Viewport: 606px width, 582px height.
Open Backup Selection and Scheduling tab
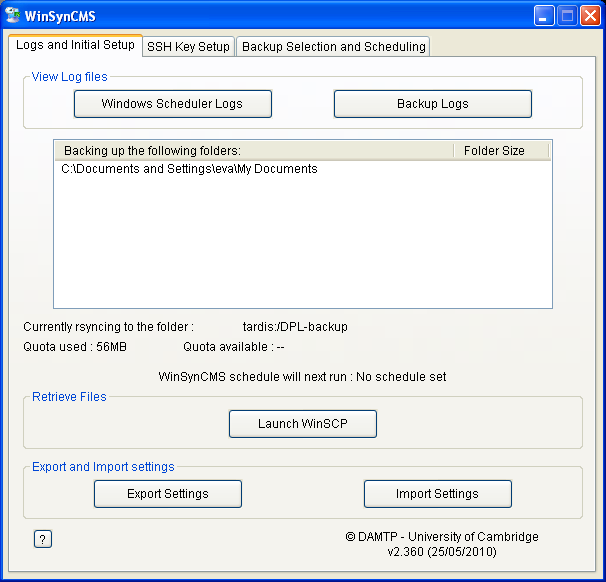[x=333, y=47]
